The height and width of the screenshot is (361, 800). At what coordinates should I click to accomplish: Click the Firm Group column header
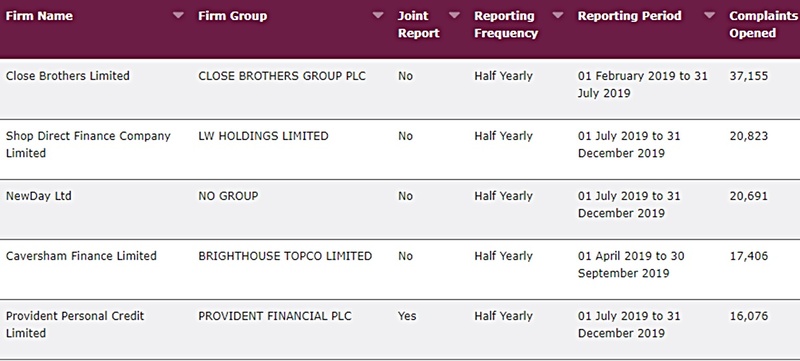coord(233,16)
